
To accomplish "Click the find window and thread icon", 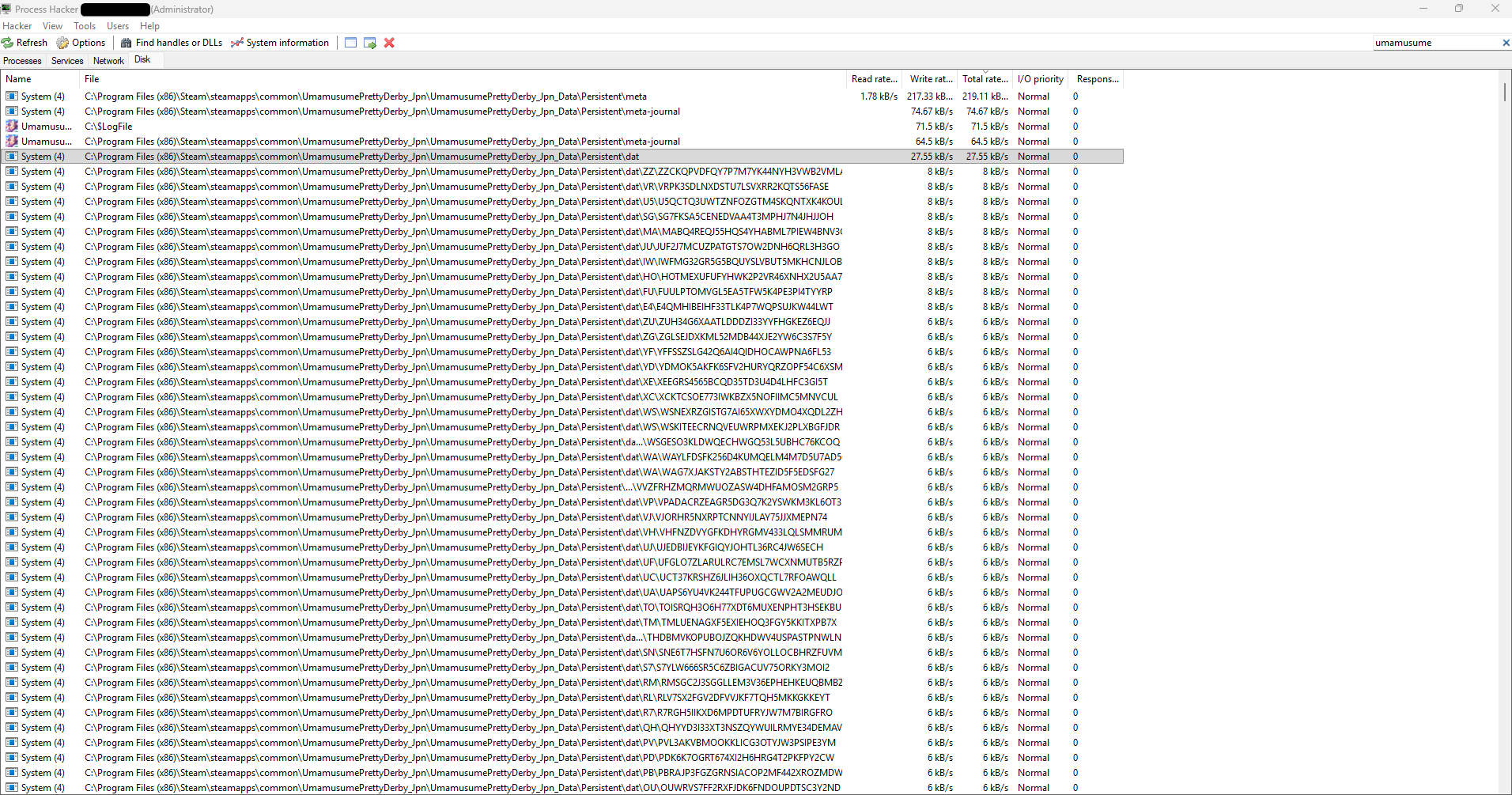I will click(x=370, y=43).
